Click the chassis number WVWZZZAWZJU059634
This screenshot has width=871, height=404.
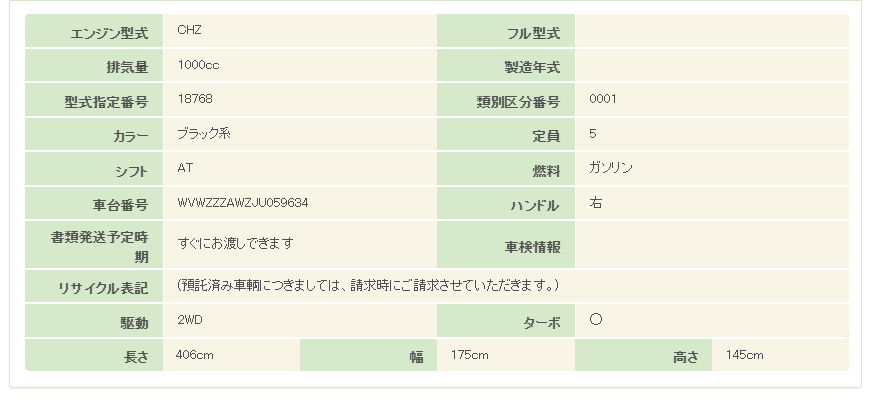[x=242, y=203]
